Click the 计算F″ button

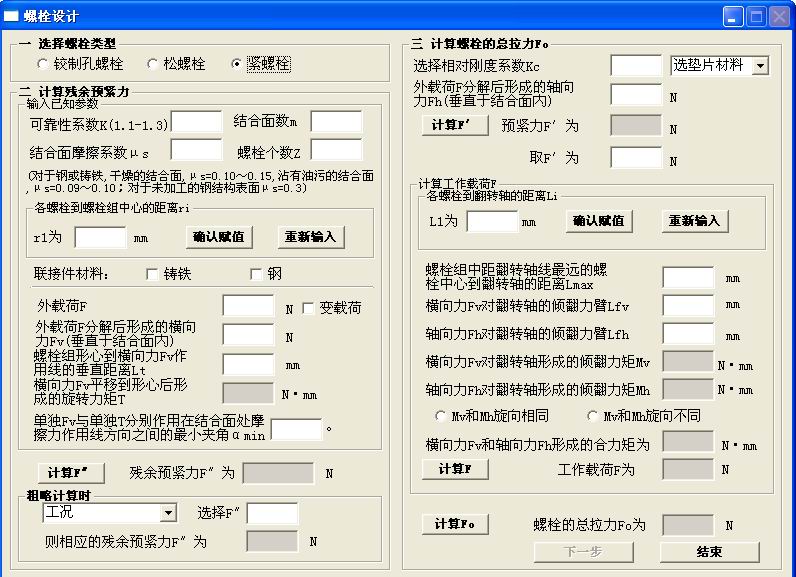click(x=72, y=473)
